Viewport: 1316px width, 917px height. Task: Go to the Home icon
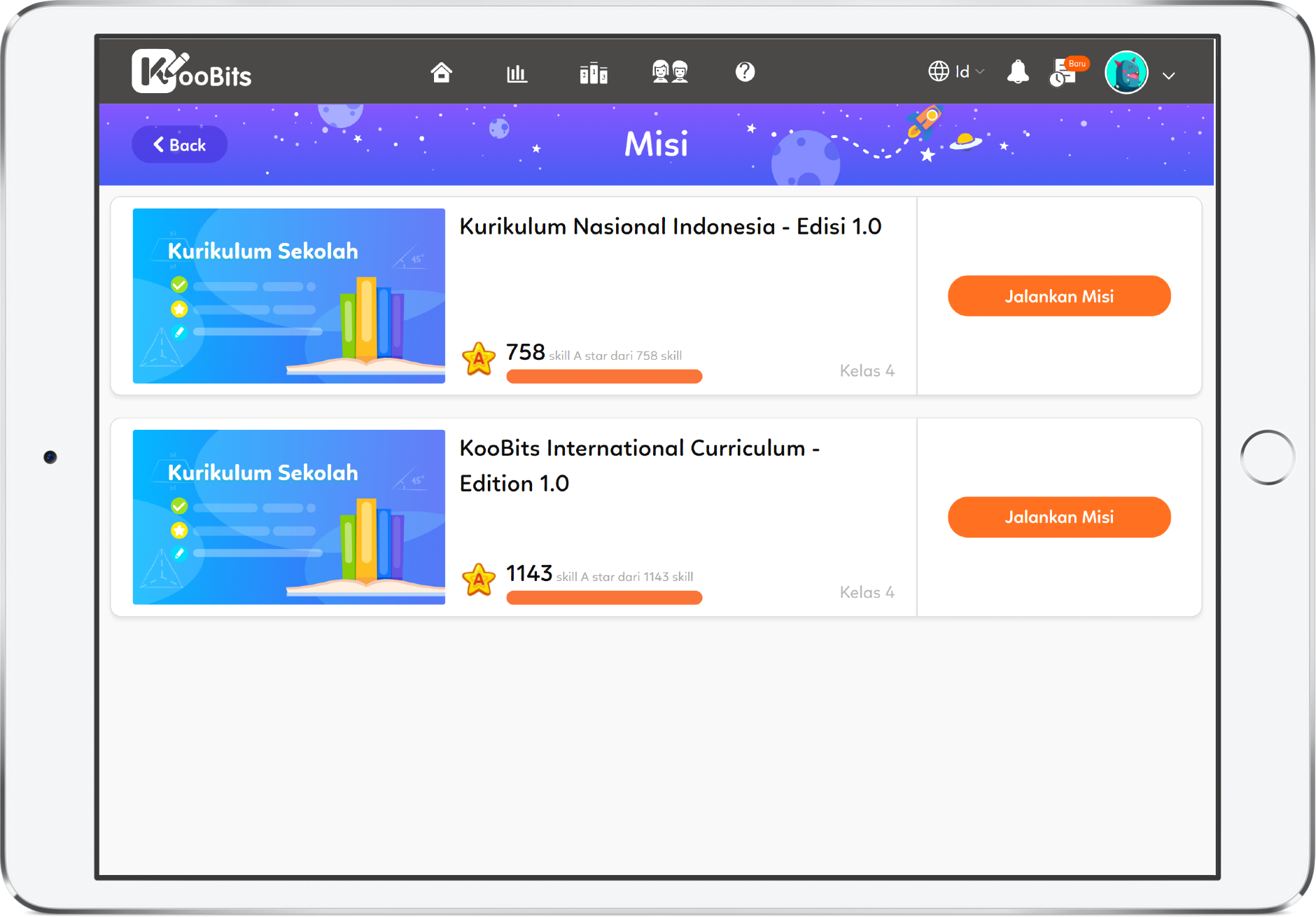coord(441,72)
